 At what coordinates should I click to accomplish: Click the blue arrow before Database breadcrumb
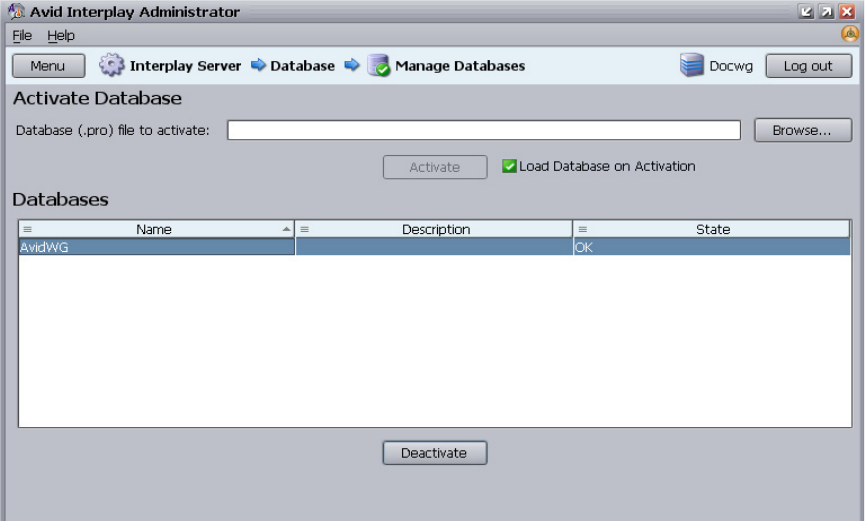tap(258, 65)
